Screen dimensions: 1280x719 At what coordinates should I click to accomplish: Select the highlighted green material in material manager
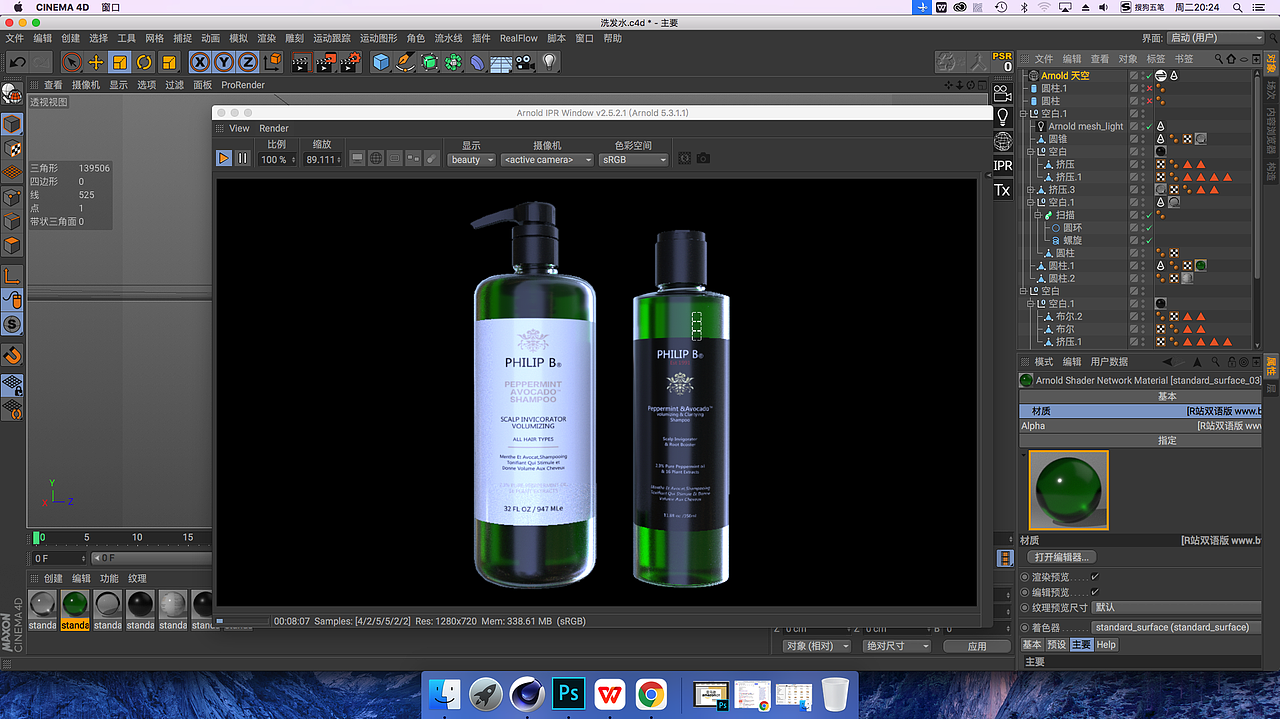click(75, 610)
